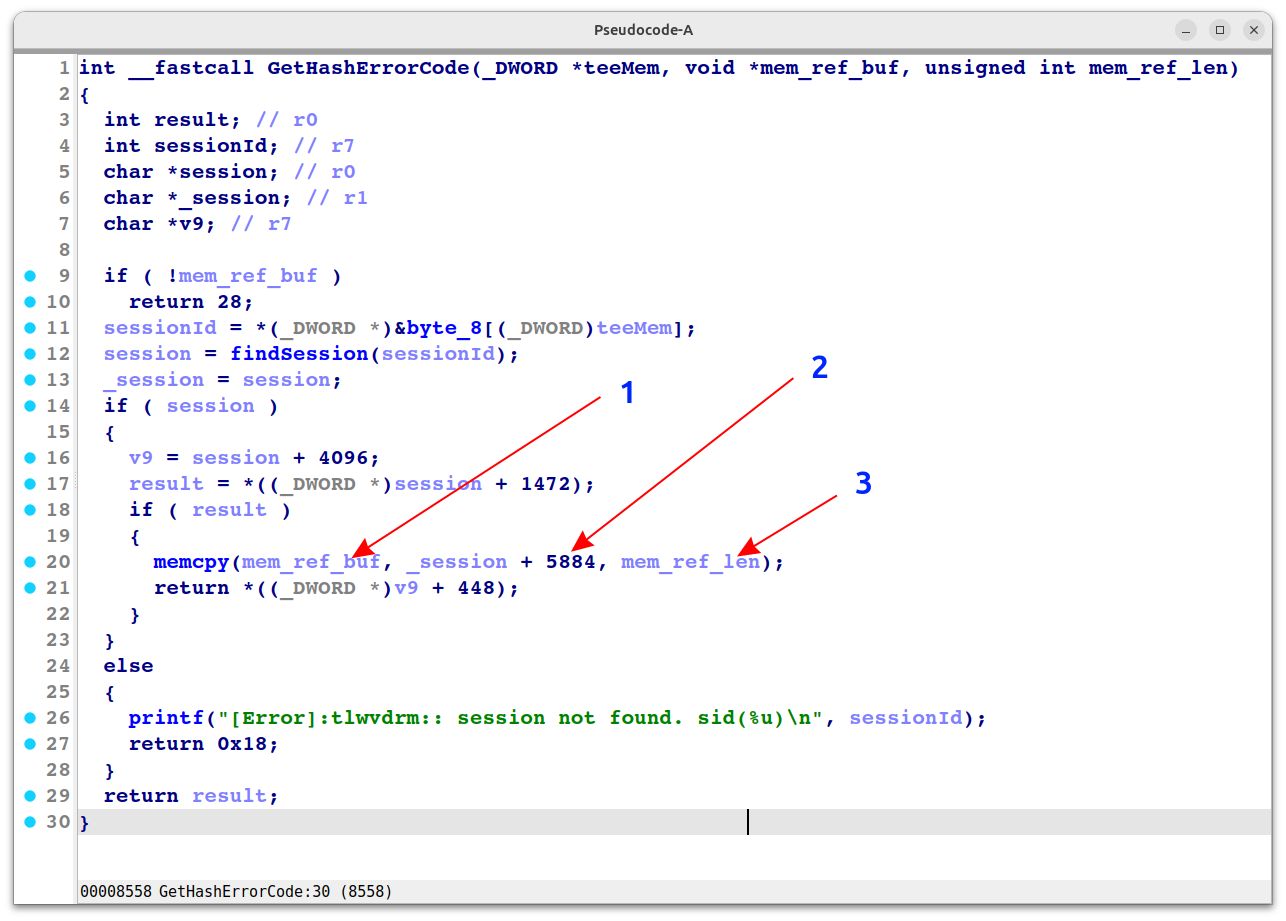Click the blue dot on line 12 findSession call
The image size is (1286, 921).
[x=31, y=353]
